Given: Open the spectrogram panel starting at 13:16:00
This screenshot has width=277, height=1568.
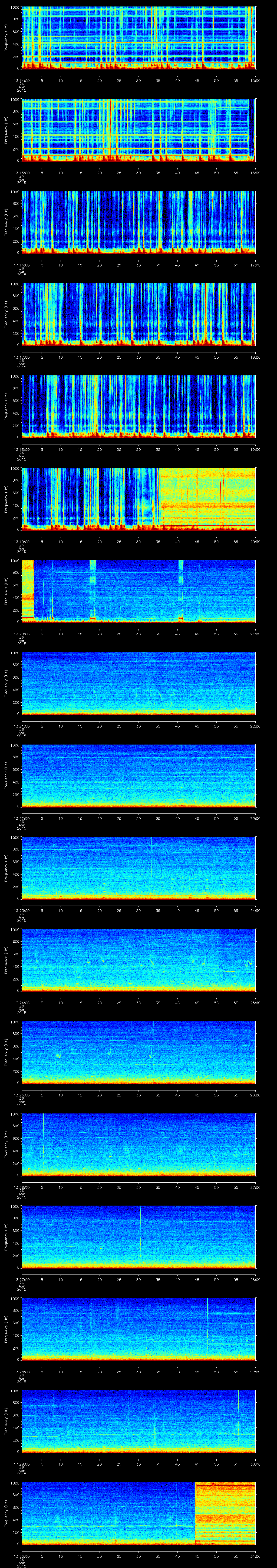Looking at the screenshot, I should (139, 222).
